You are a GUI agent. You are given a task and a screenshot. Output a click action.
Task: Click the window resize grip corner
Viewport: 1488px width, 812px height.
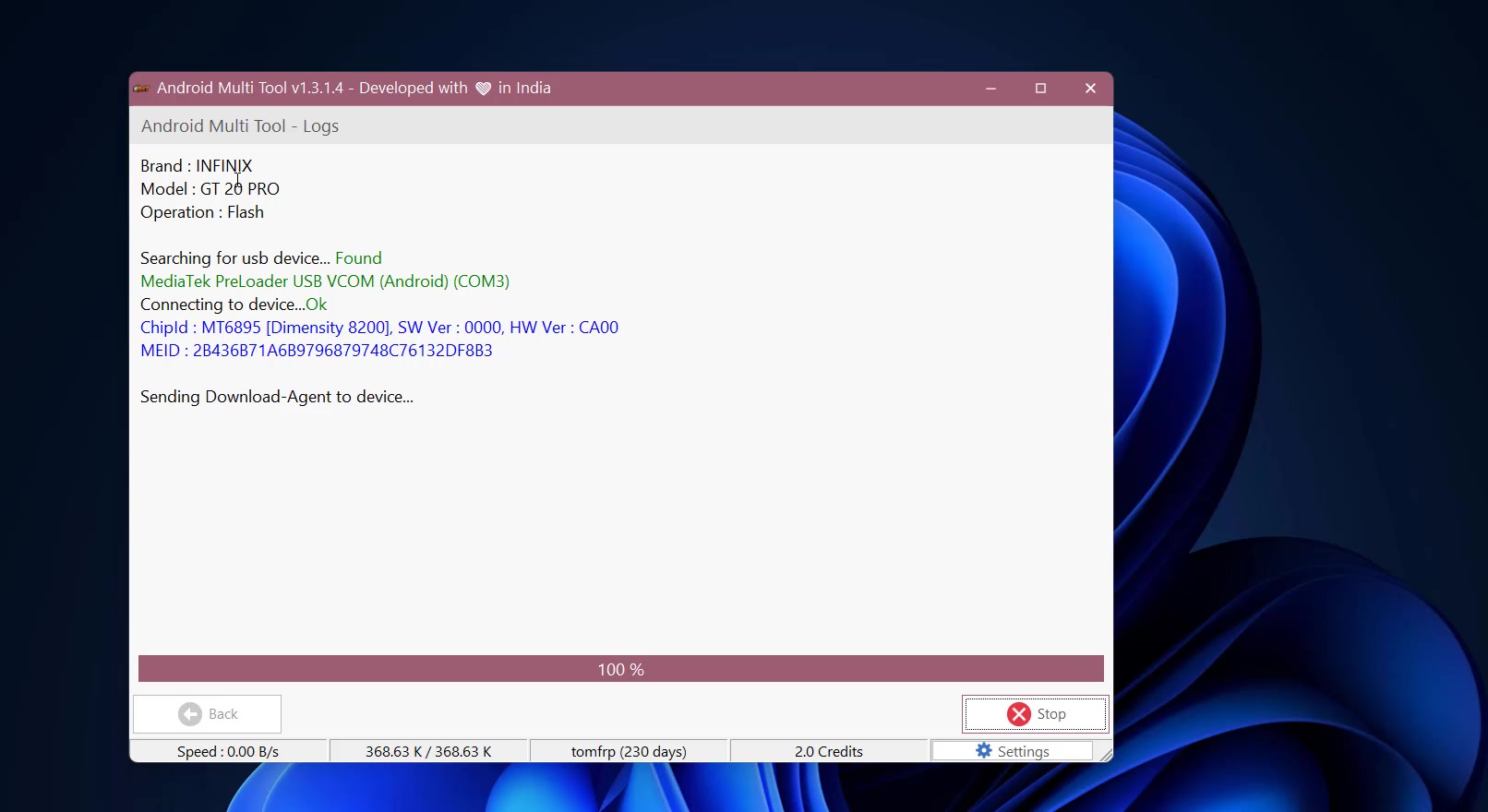click(1105, 754)
